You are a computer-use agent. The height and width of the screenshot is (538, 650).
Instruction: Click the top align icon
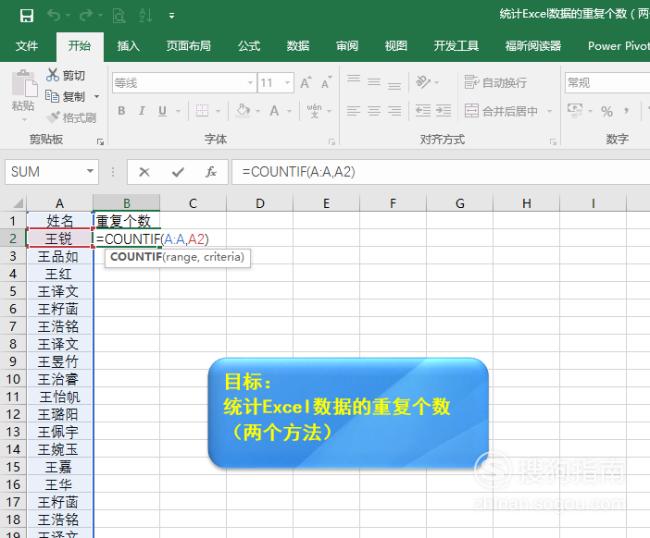[x=354, y=80]
